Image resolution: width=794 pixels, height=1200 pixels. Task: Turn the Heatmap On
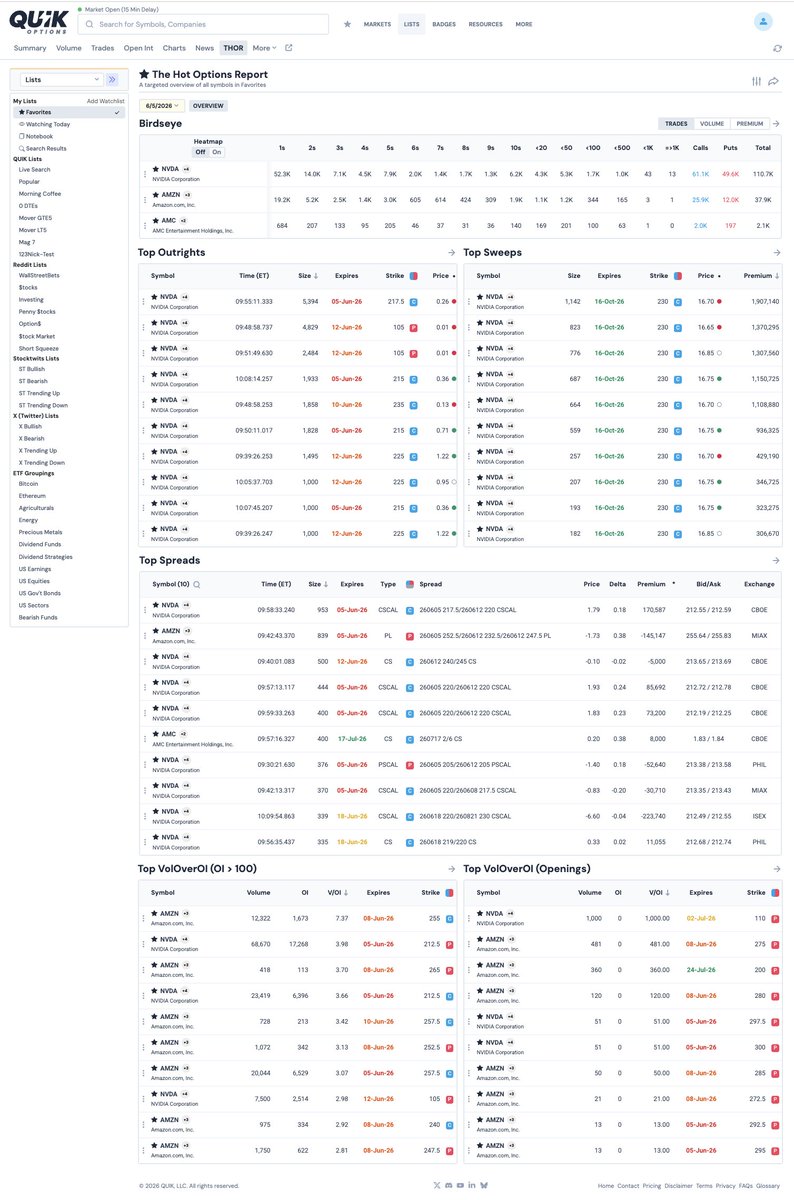[x=216, y=152]
